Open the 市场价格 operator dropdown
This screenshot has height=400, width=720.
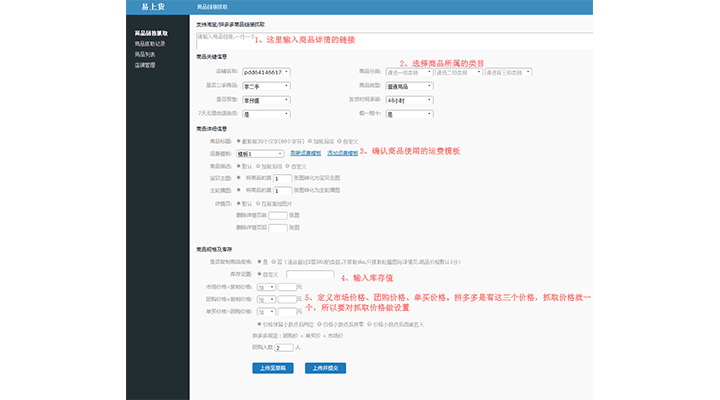[266, 287]
